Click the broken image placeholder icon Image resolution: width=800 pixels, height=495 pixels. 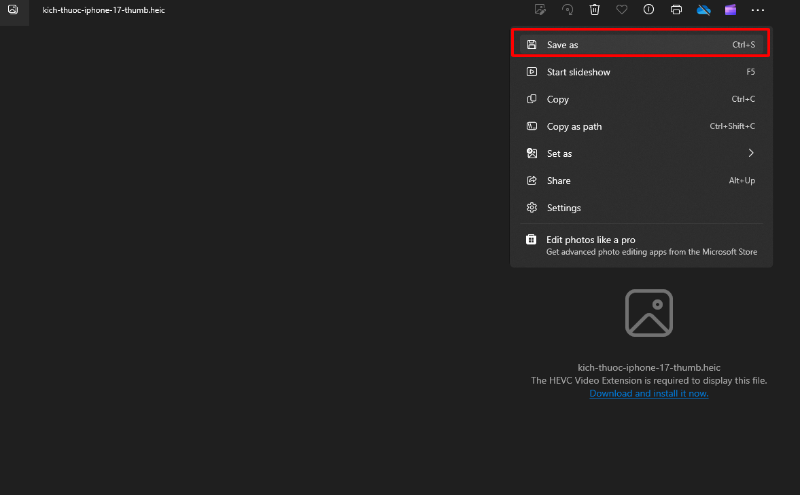[648, 313]
